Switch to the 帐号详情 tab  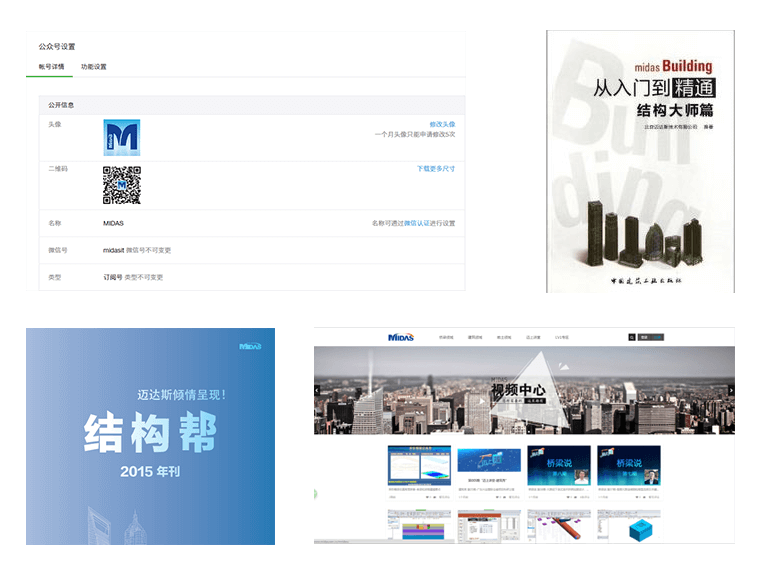(51, 67)
